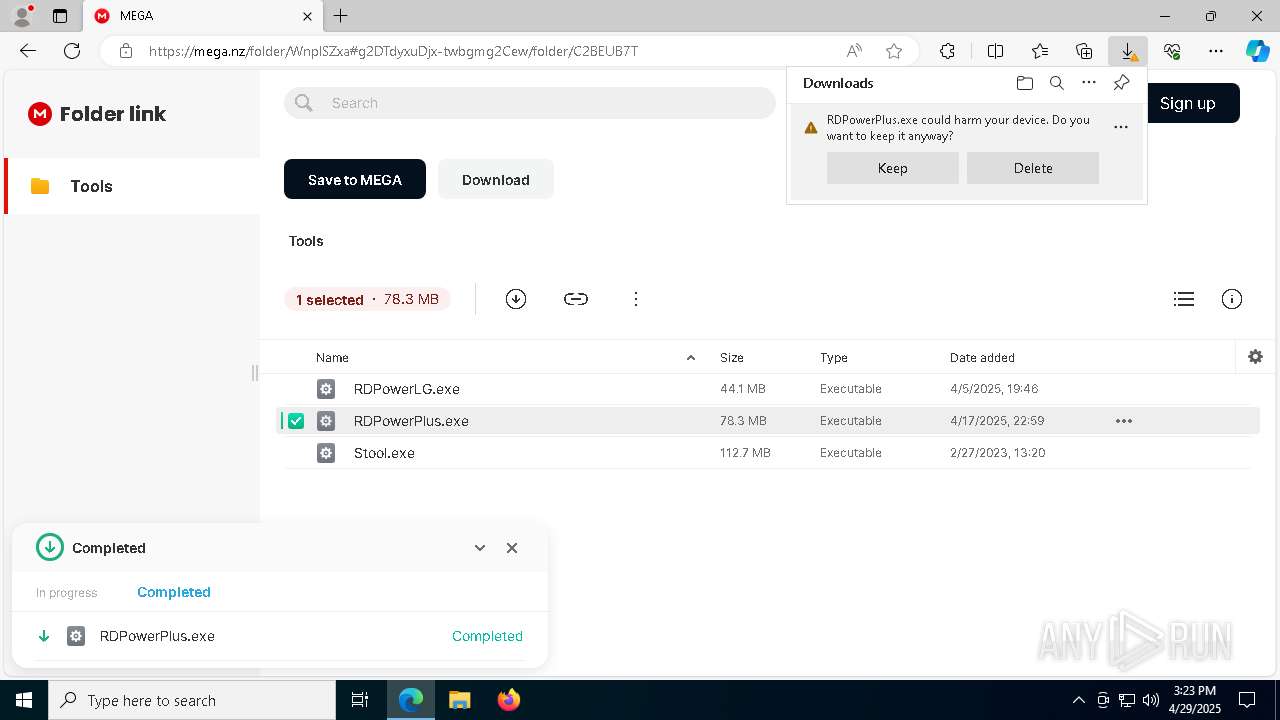1280x720 pixels.
Task: Open Browser essentials icon
Action: (x=1172, y=51)
